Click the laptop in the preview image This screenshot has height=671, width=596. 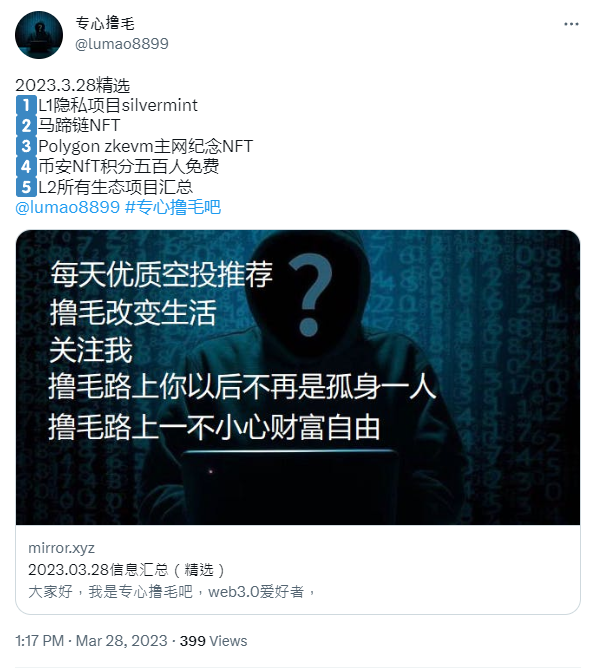290,487
